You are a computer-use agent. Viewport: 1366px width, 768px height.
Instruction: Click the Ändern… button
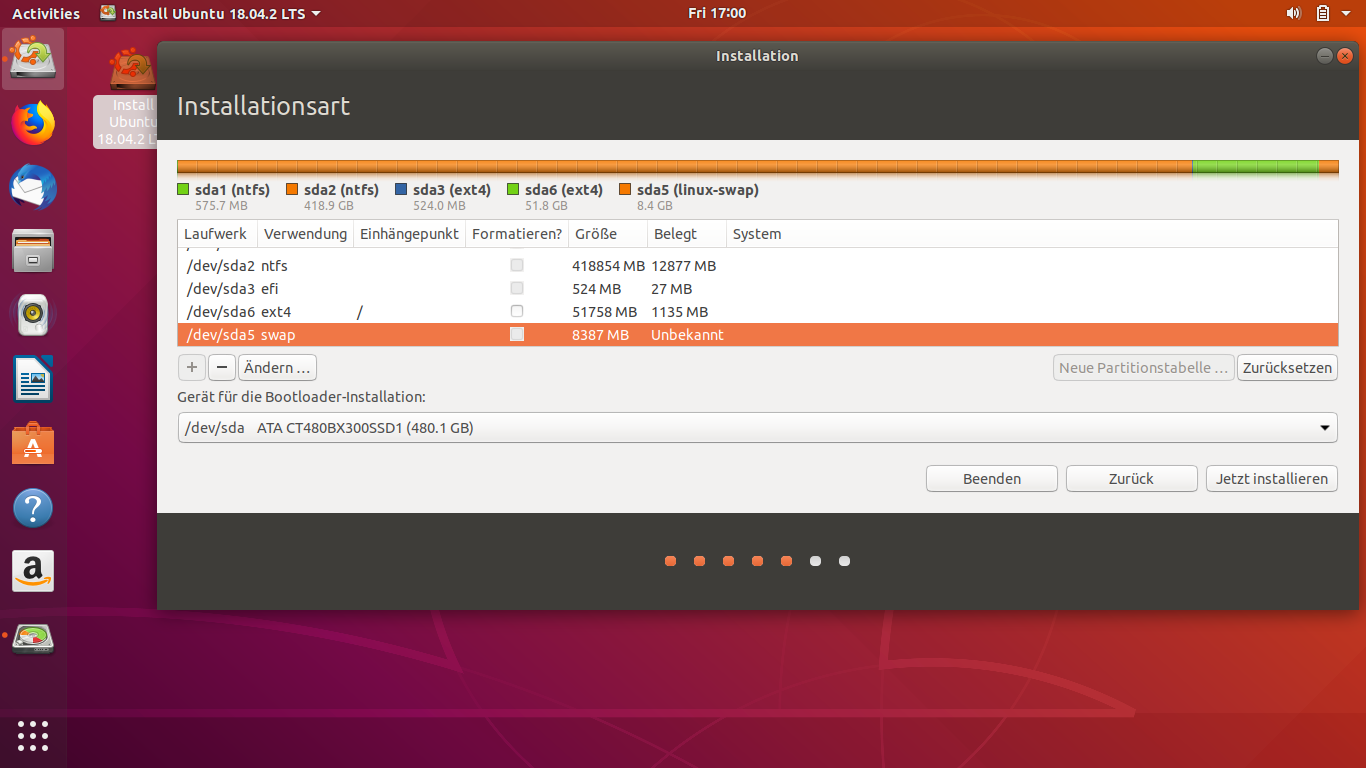277,368
